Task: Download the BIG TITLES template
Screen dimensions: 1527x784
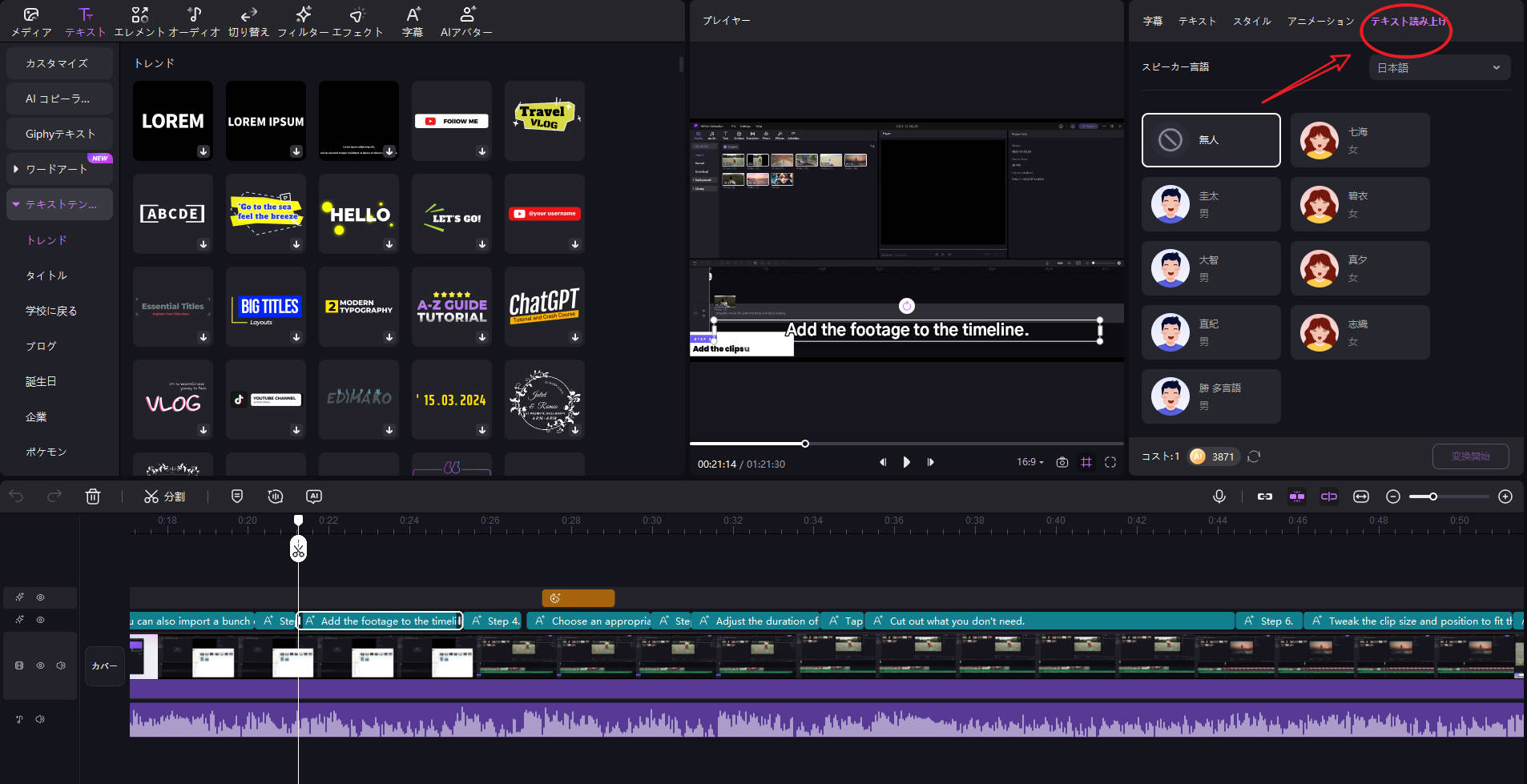Action: pyautogui.click(x=296, y=337)
